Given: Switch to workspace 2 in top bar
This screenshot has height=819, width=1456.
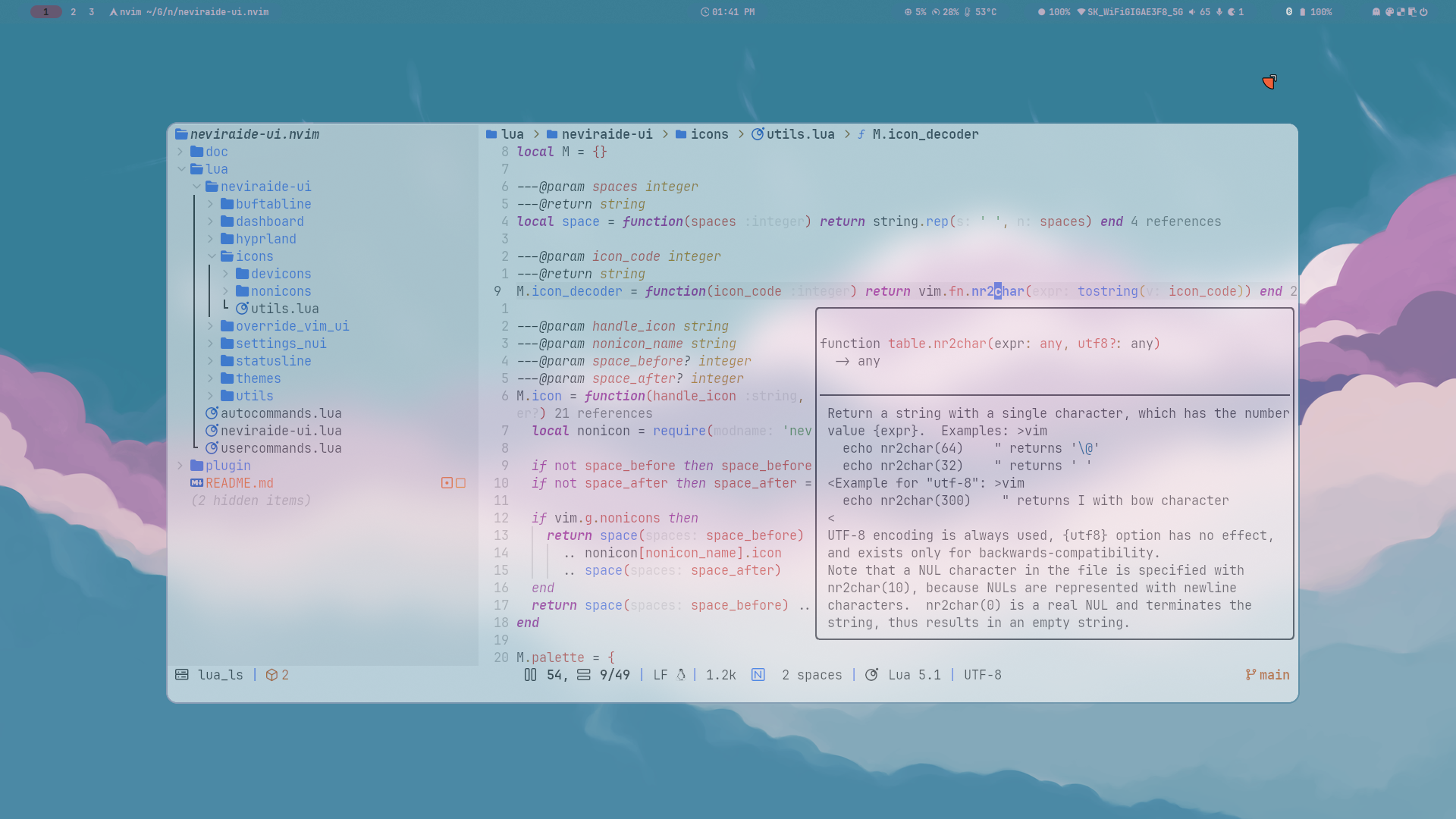Looking at the screenshot, I should [x=73, y=12].
